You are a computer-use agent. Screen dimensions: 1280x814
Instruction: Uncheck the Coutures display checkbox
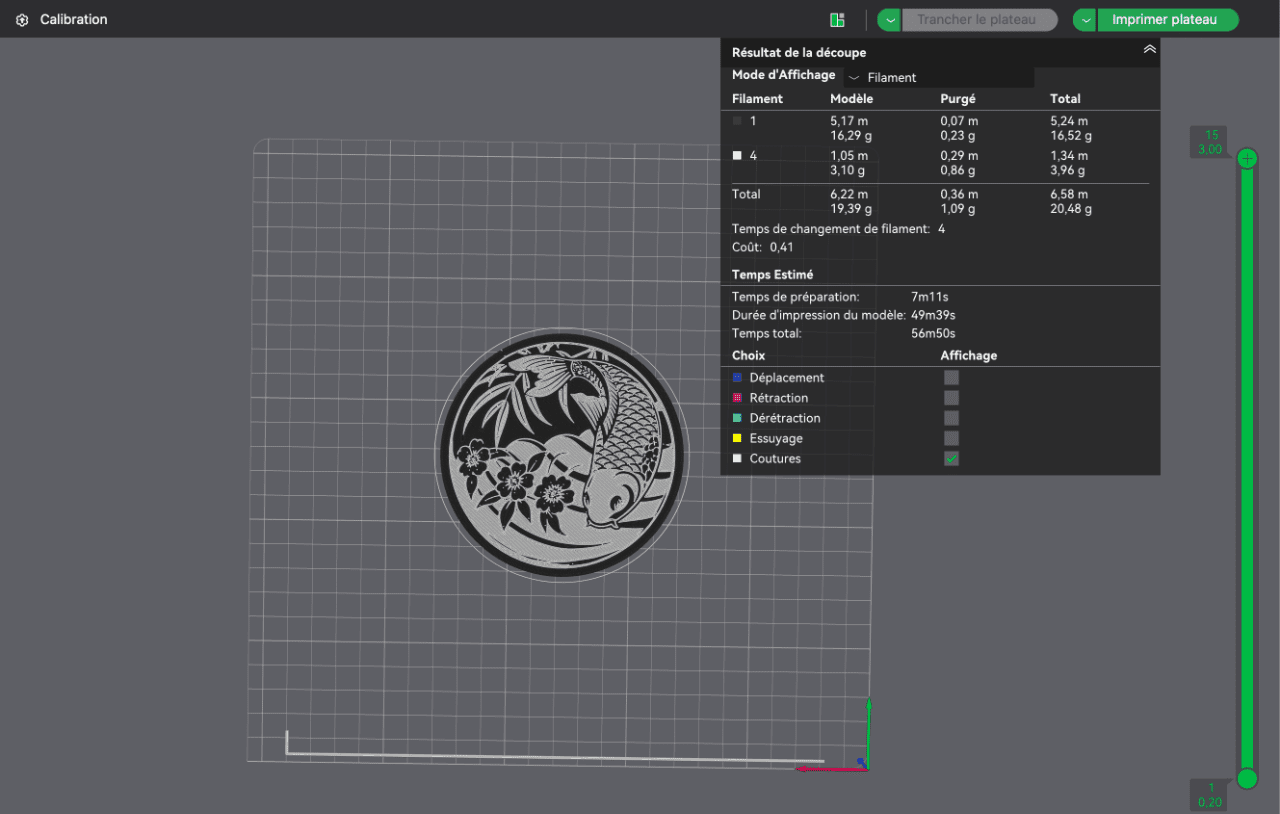951,459
